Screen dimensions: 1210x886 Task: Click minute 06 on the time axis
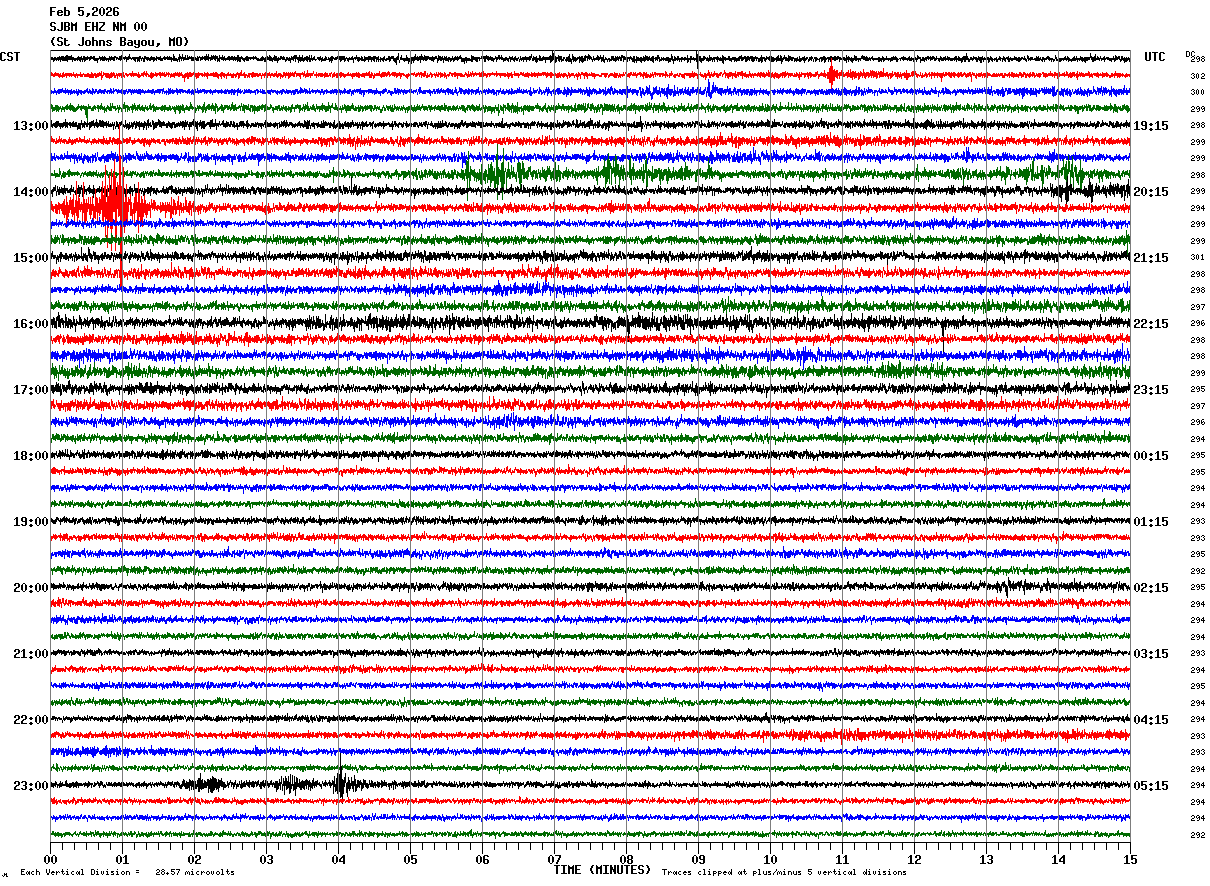(x=482, y=859)
